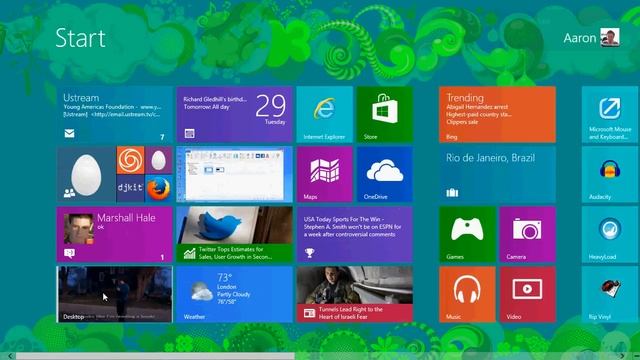
Task: Open the People tile with egg avatar
Action: click(86, 174)
